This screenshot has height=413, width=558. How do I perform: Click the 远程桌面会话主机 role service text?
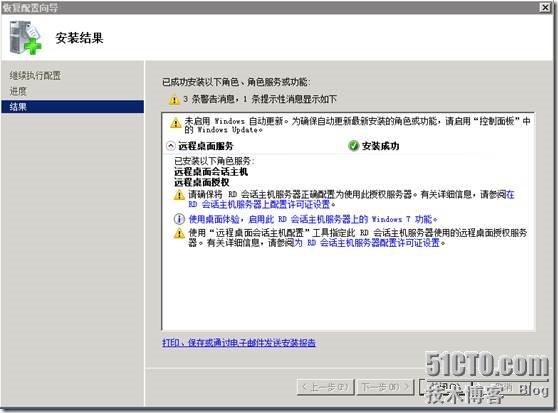click(211, 172)
